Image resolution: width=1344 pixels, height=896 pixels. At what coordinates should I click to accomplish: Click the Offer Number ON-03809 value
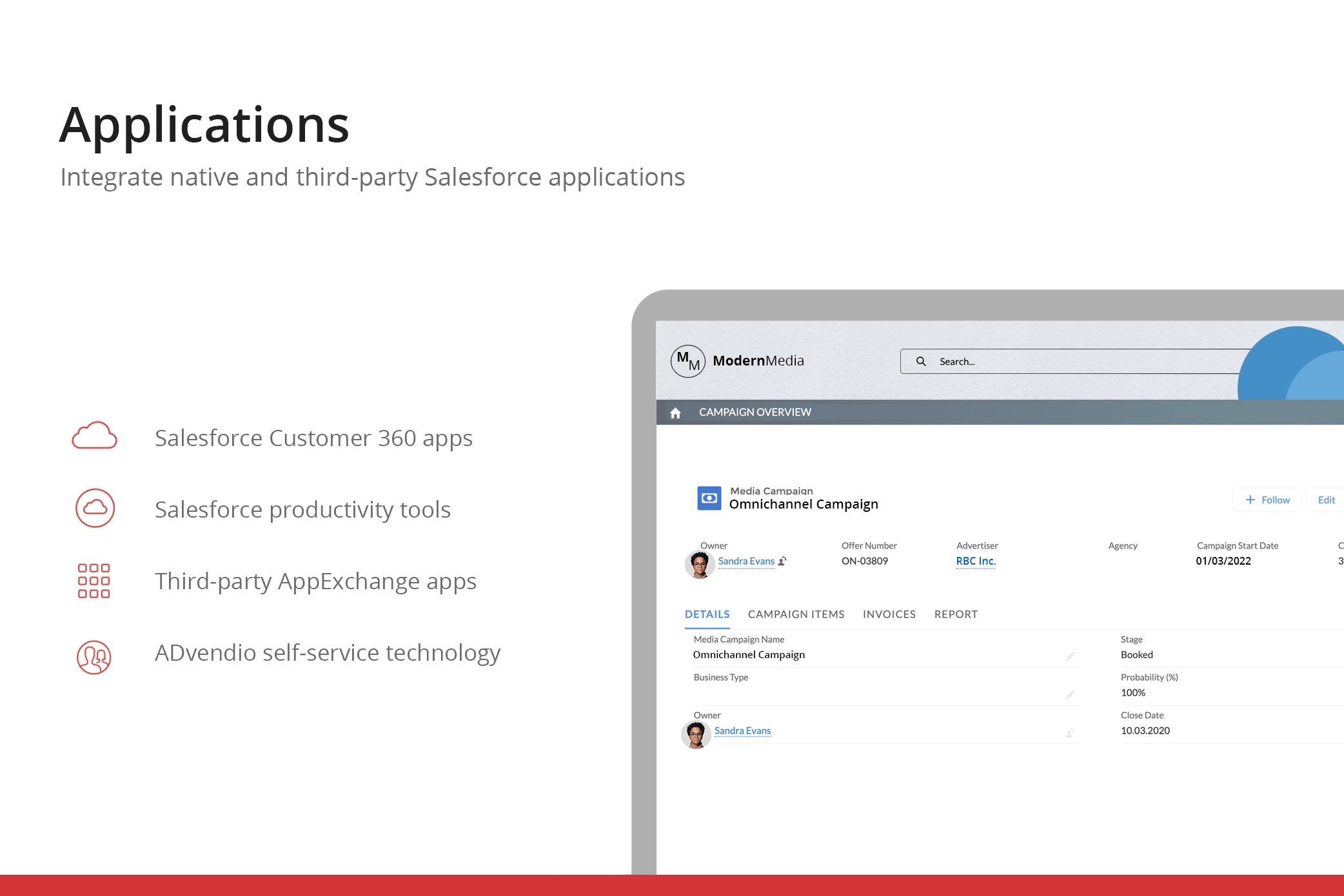coord(864,561)
